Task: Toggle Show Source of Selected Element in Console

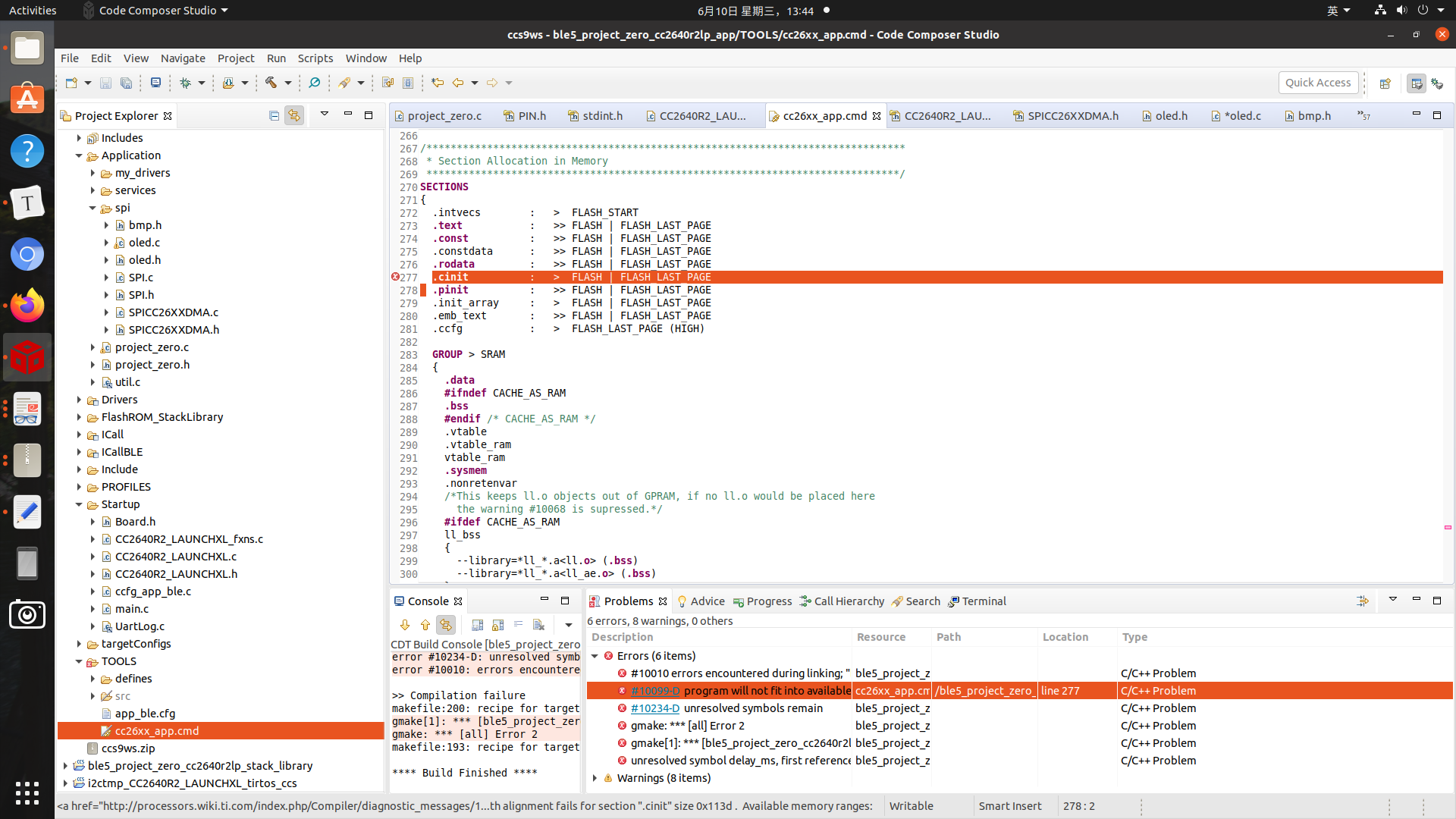Action: (446, 625)
